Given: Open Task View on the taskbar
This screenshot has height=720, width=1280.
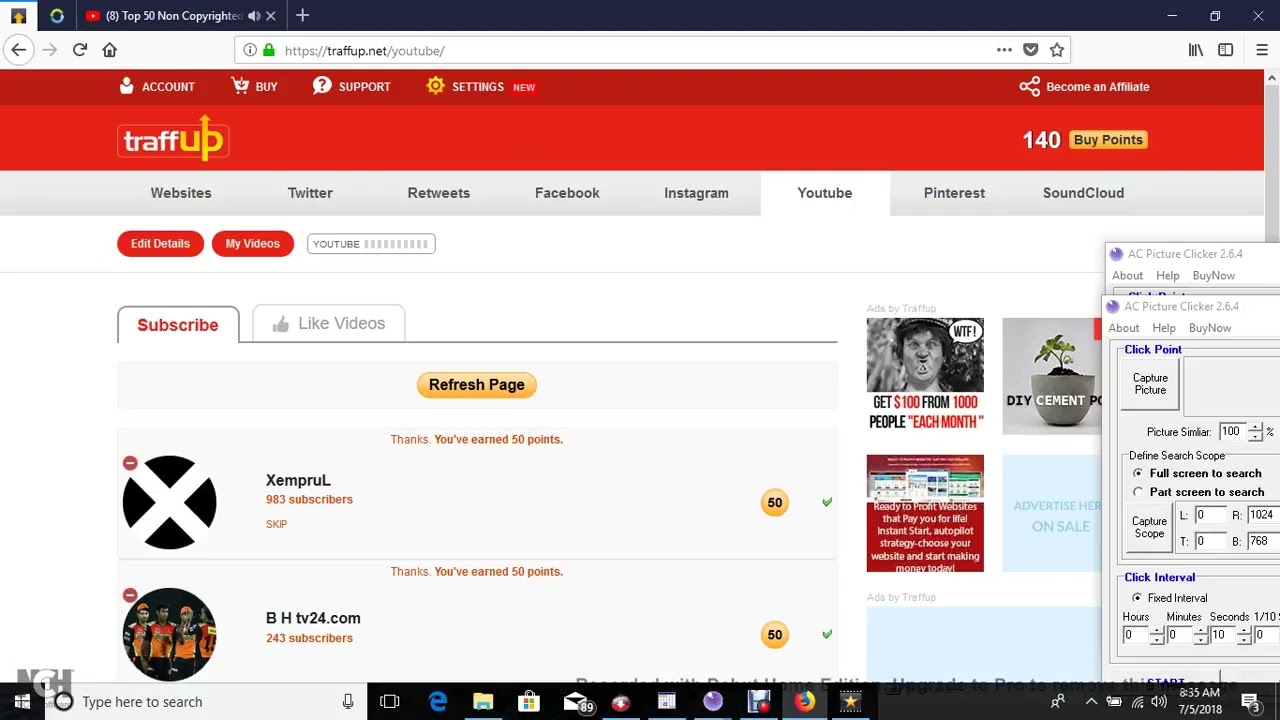Looking at the screenshot, I should click(x=390, y=702).
